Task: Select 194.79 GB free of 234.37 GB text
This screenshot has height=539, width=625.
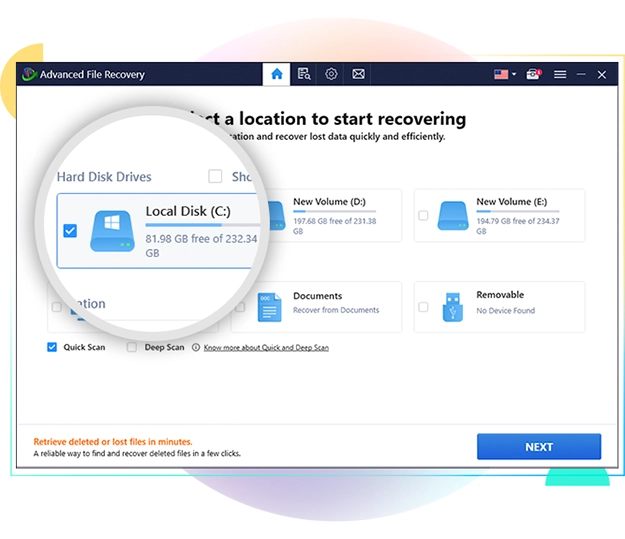Action: (x=518, y=226)
